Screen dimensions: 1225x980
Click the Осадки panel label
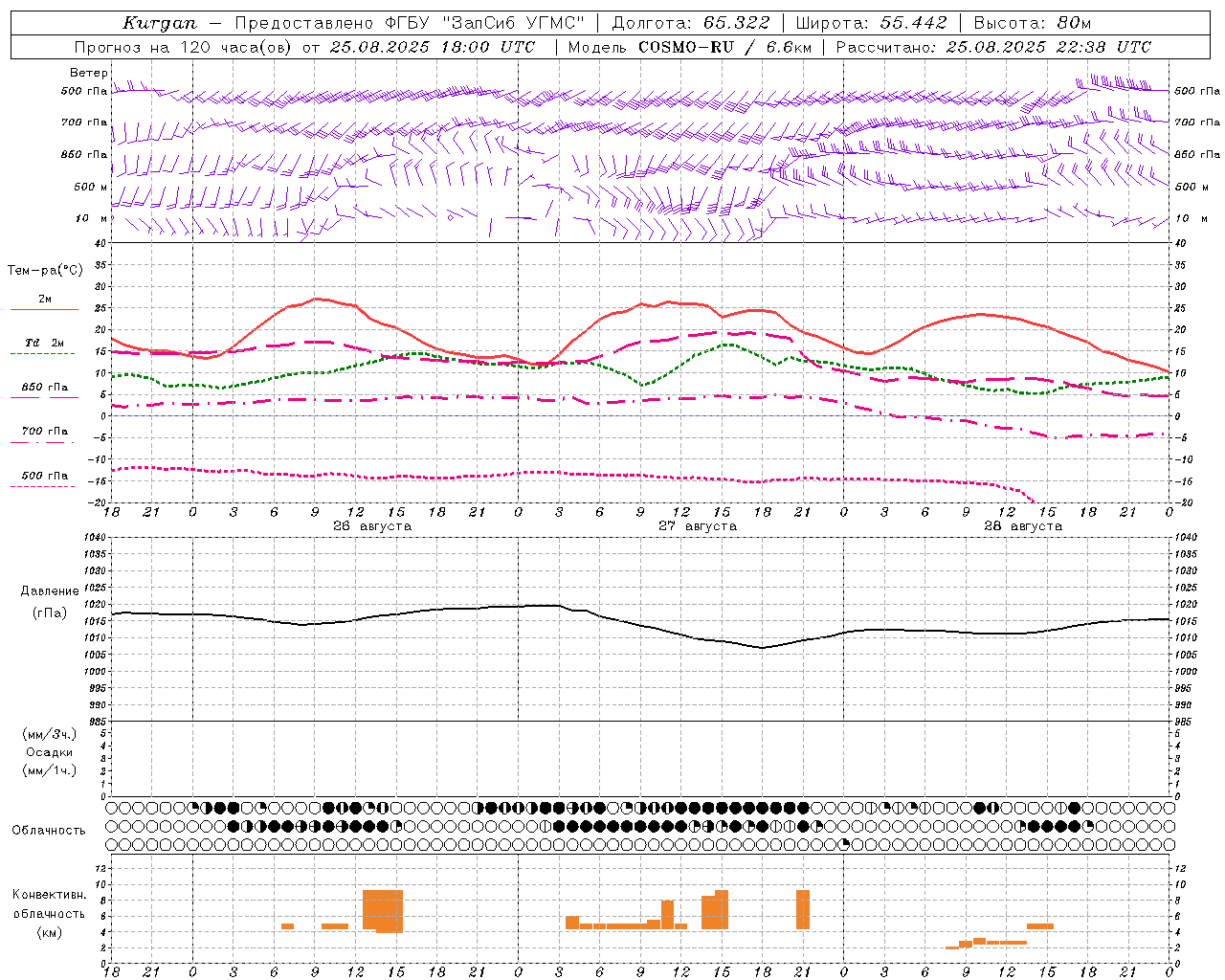click(x=50, y=752)
